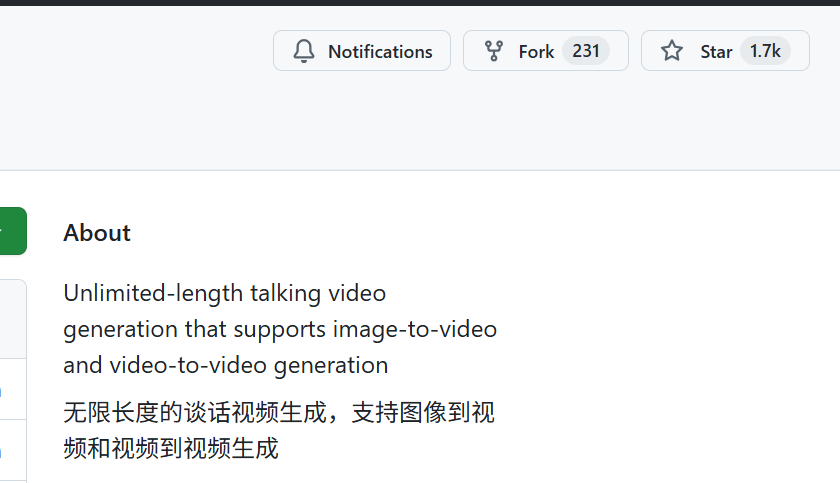Click the Fork text label
Viewport: 840px width, 483px height.
coord(536,52)
